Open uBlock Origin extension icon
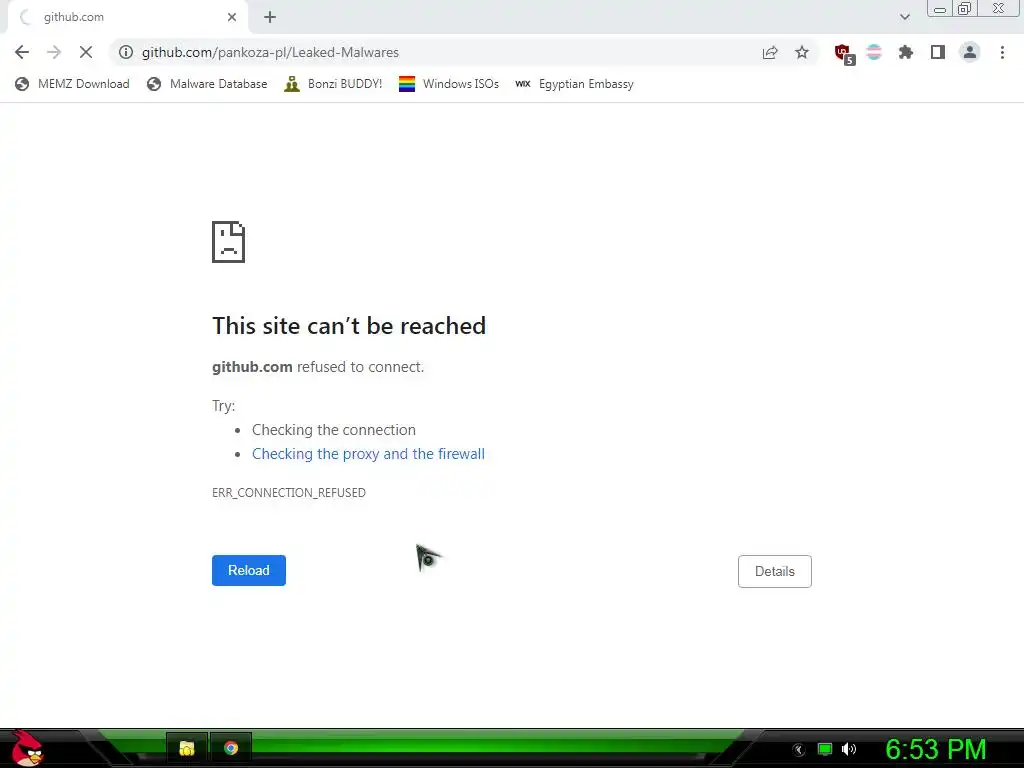The width and height of the screenshot is (1024, 768). pyautogui.click(x=844, y=53)
